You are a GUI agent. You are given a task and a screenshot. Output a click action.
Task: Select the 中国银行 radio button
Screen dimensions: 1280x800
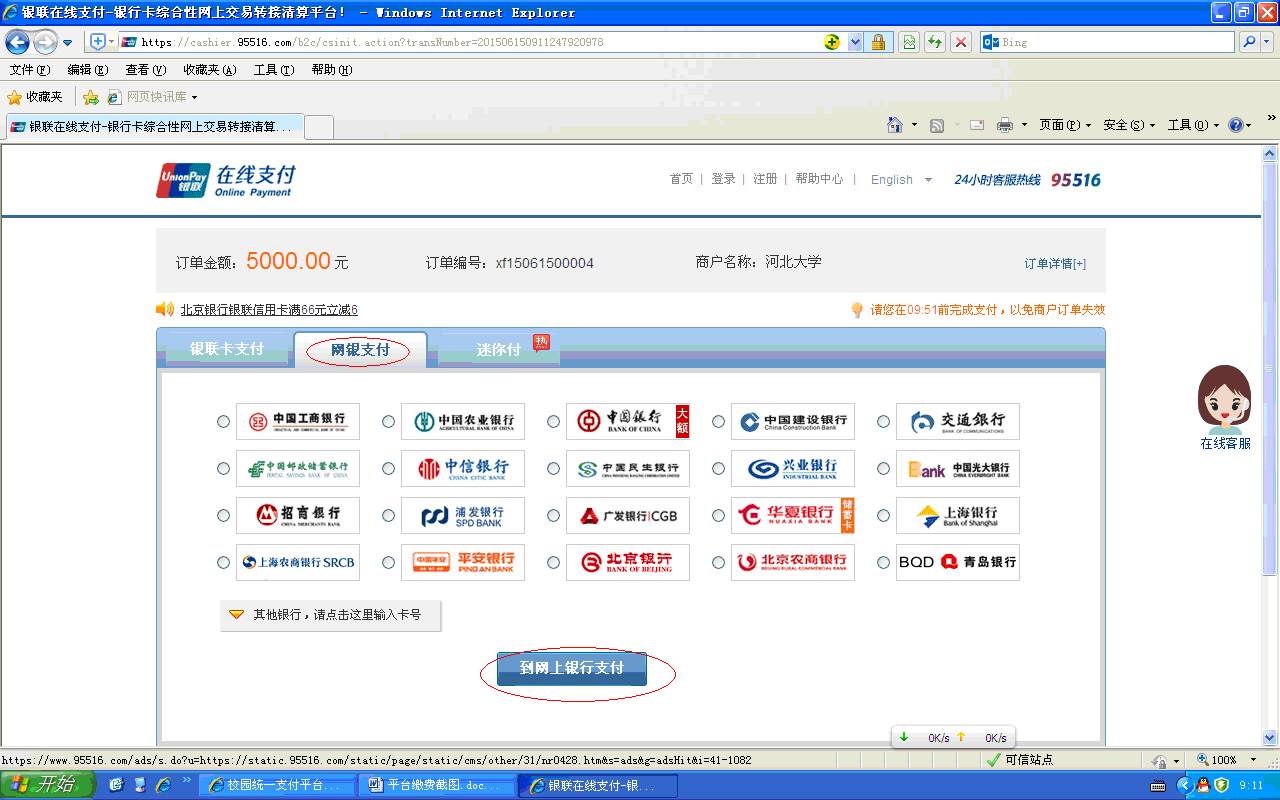pos(553,422)
